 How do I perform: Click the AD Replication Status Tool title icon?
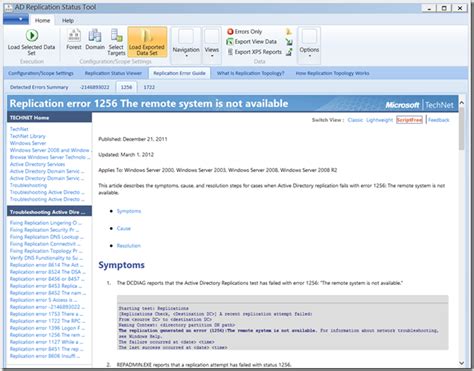8,7
